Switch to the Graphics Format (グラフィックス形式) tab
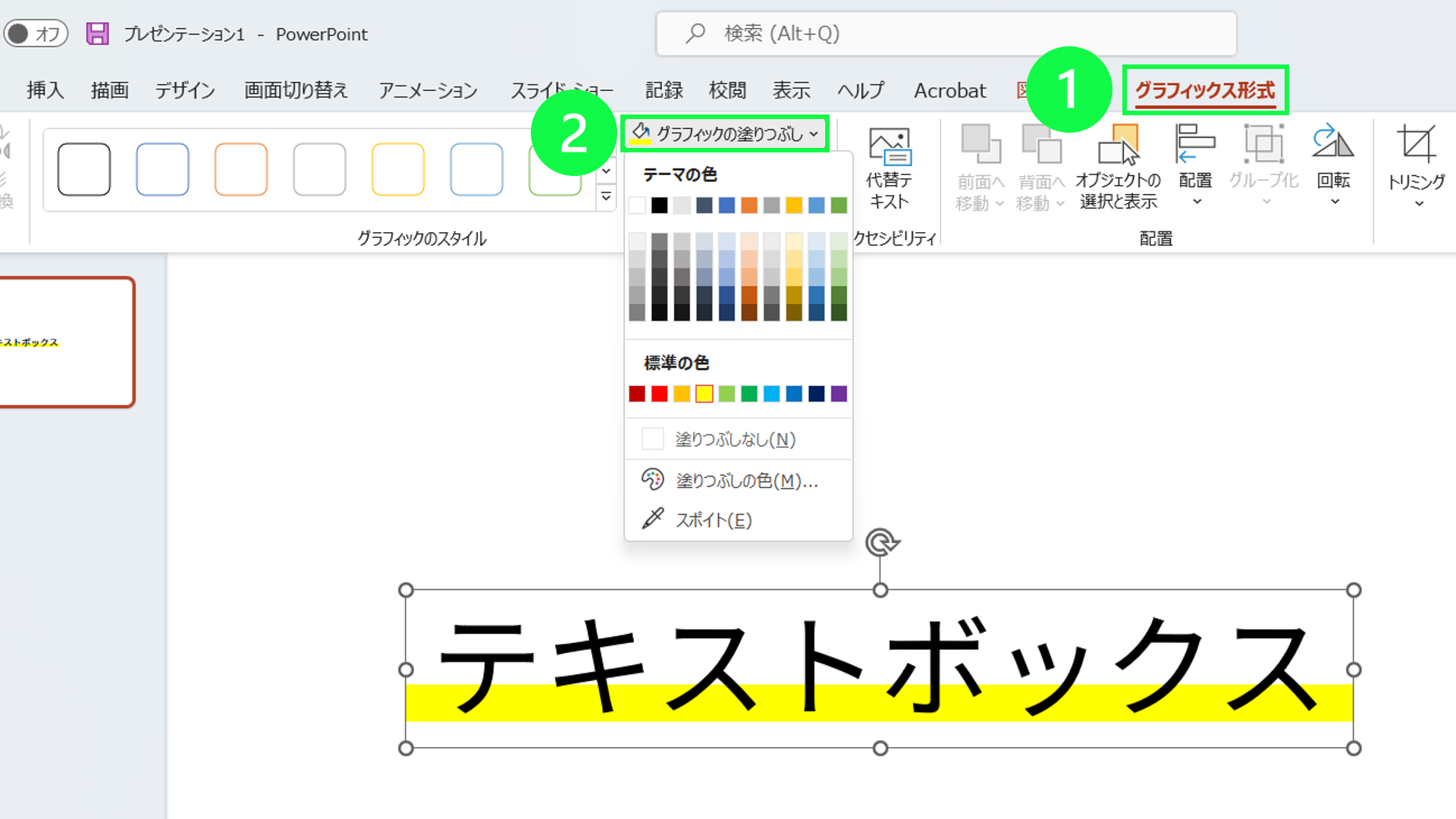Screen dimensions: 1456x819 tap(1204, 90)
